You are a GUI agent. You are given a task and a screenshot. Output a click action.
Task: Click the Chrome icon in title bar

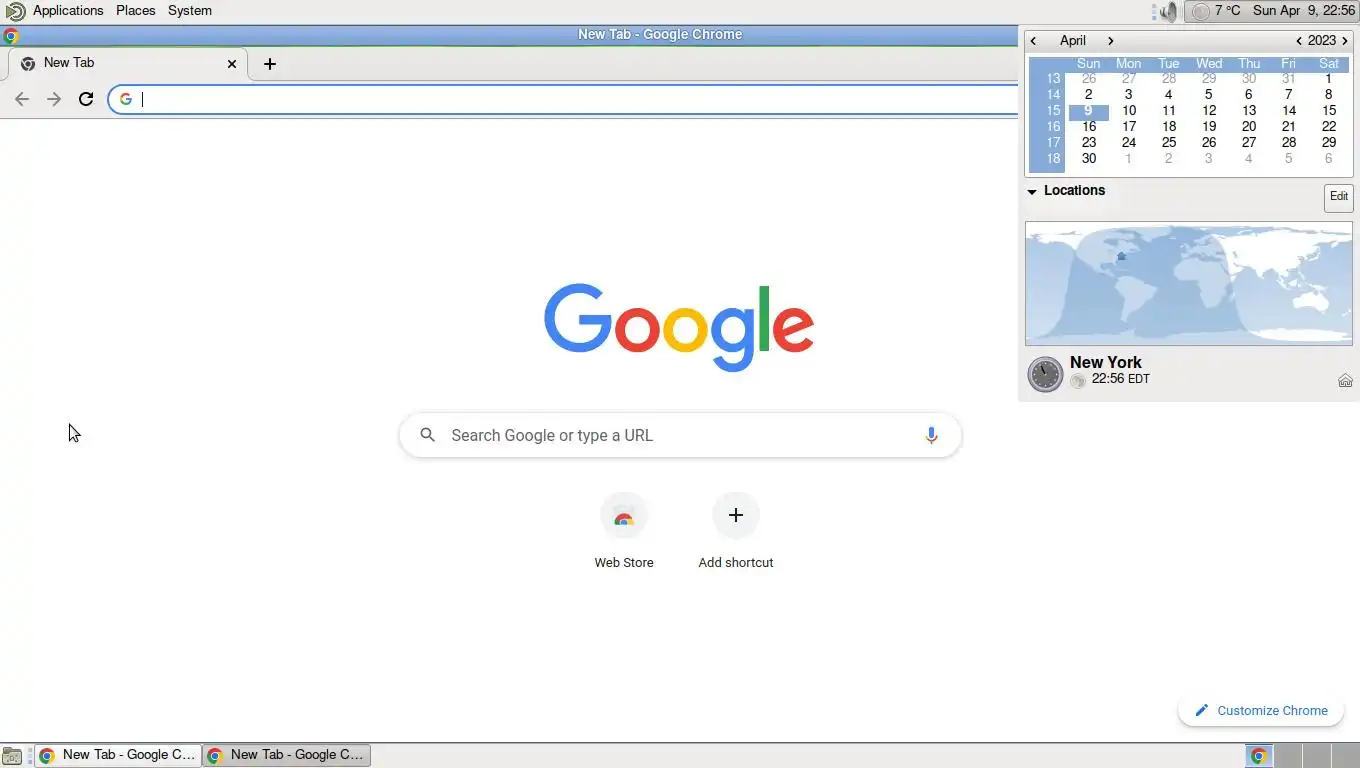pyautogui.click(x=11, y=35)
